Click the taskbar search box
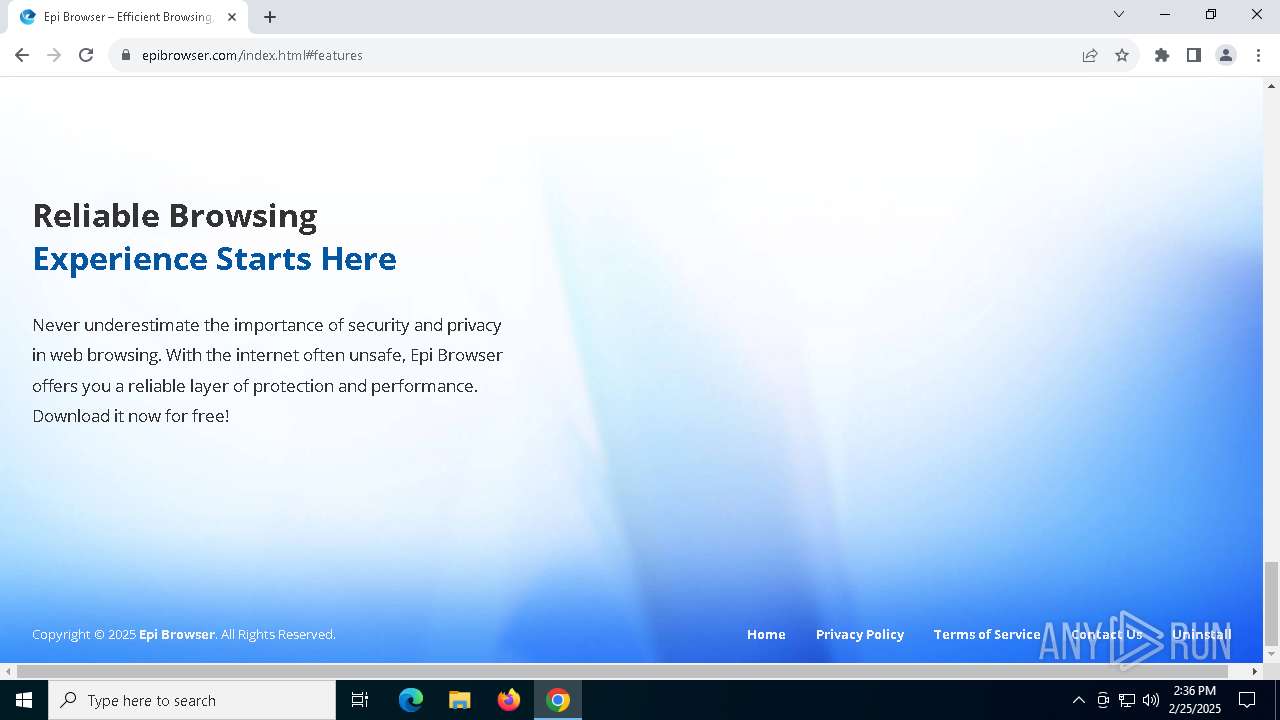 (x=192, y=700)
